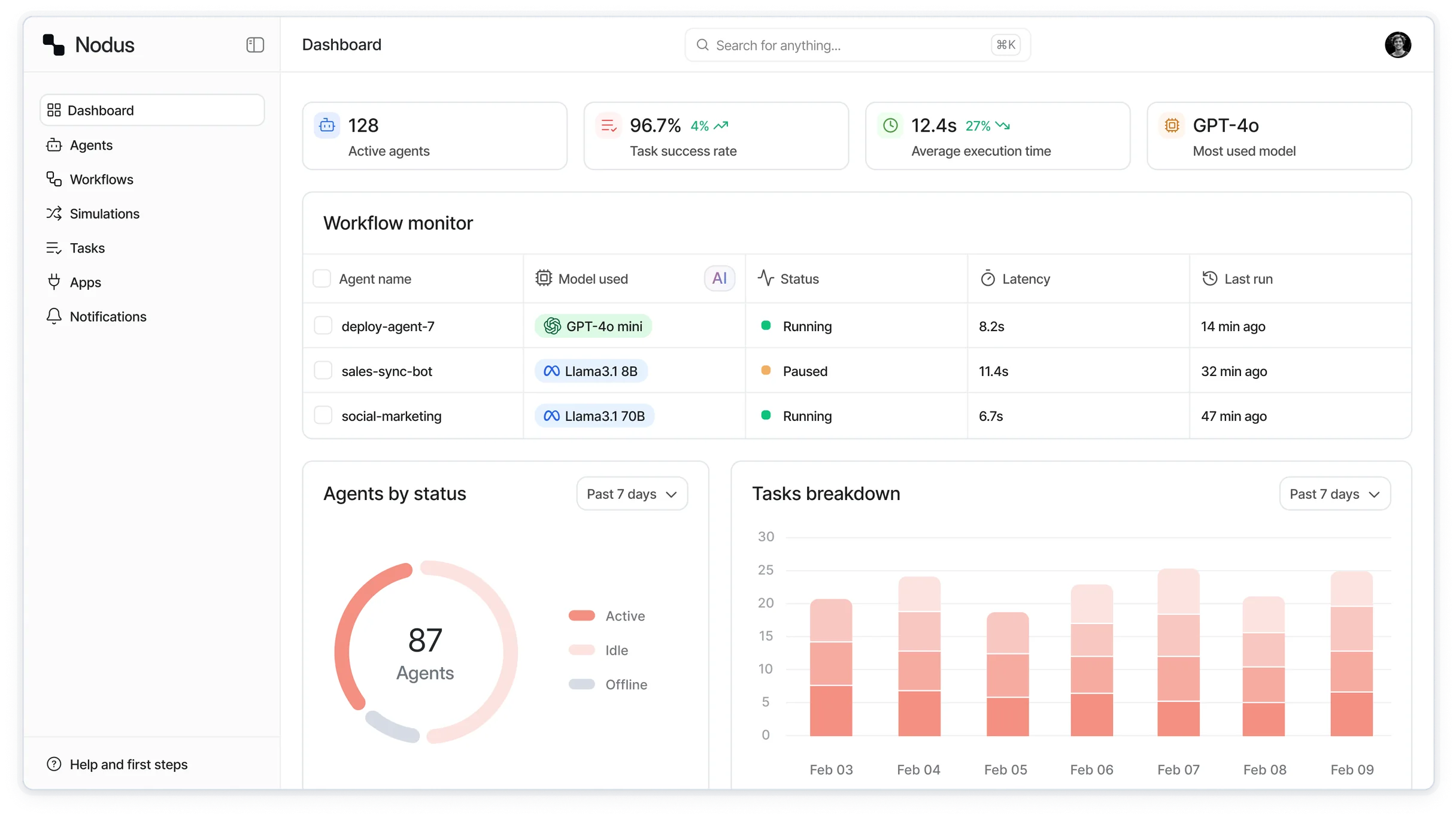Click the Meta icon on Llama3.1 8B tag
The width and height of the screenshot is (1456, 818).
point(551,371)
